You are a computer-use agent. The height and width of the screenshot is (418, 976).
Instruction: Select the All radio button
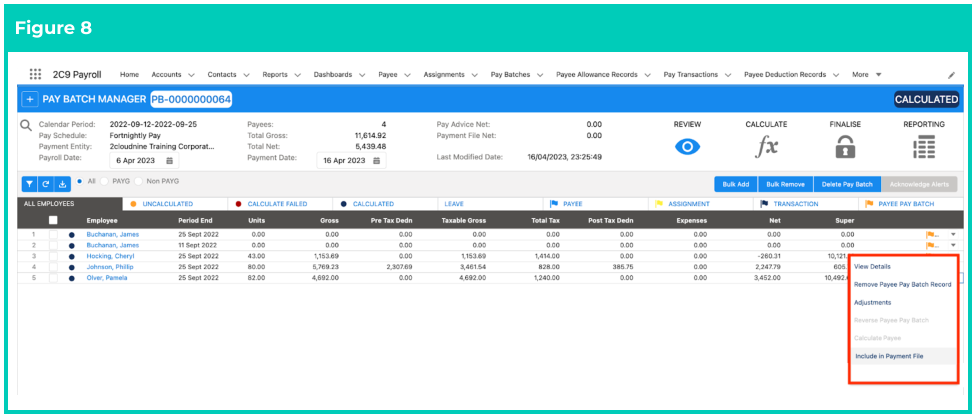tap(79, 181)
